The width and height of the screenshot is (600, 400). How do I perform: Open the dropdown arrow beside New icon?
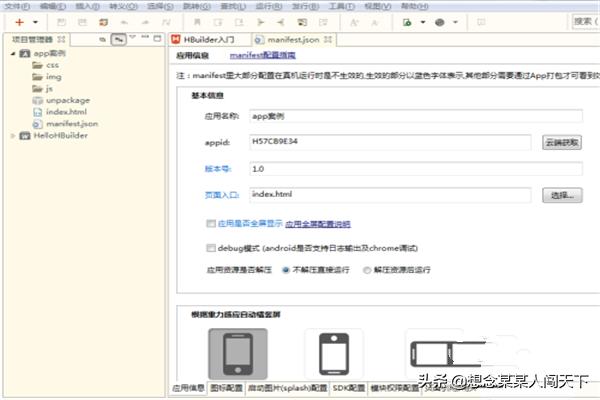pyautogui.click(x=36, y=21)
